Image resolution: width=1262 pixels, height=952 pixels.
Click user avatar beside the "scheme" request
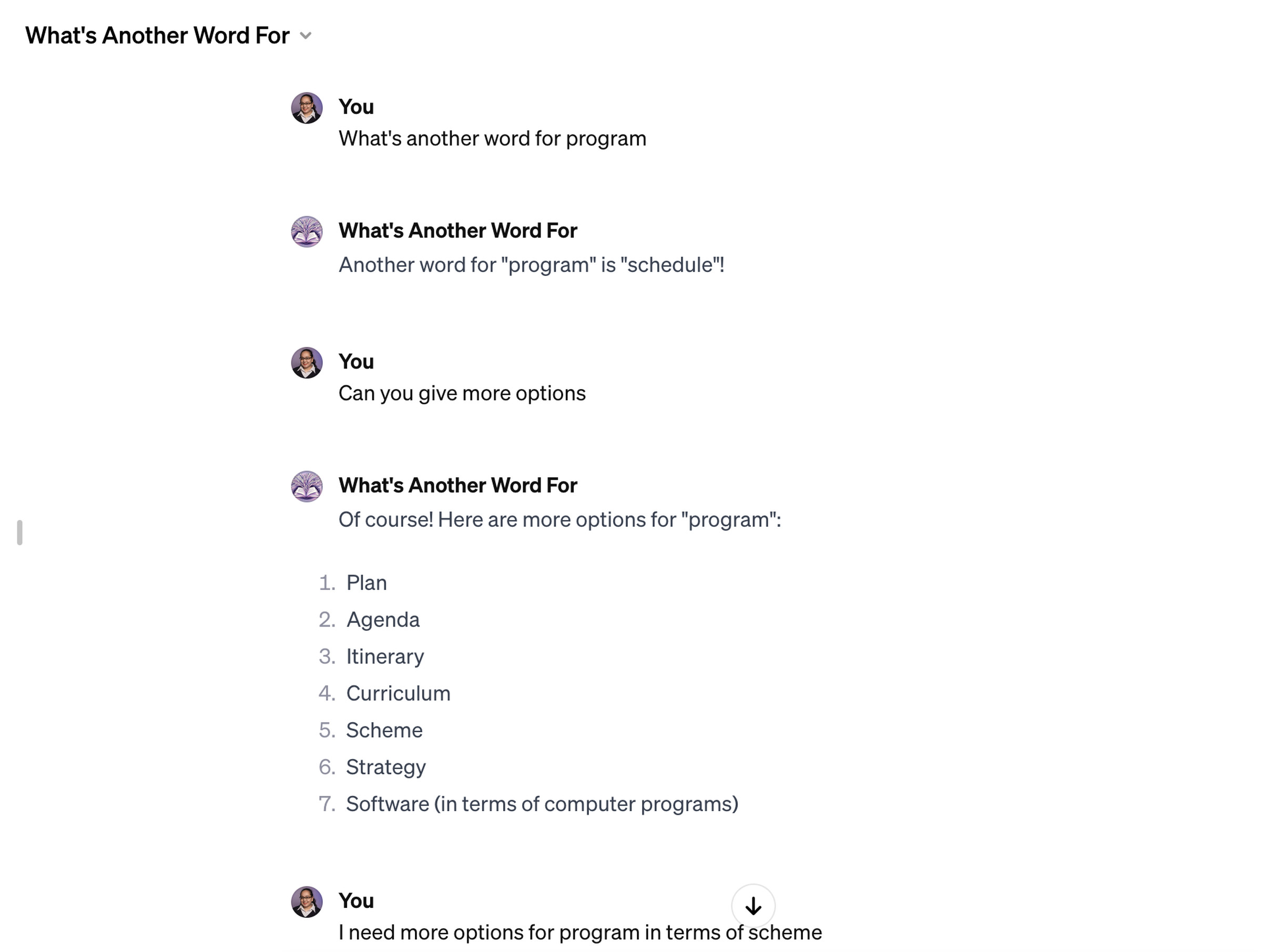coord(307,902)
